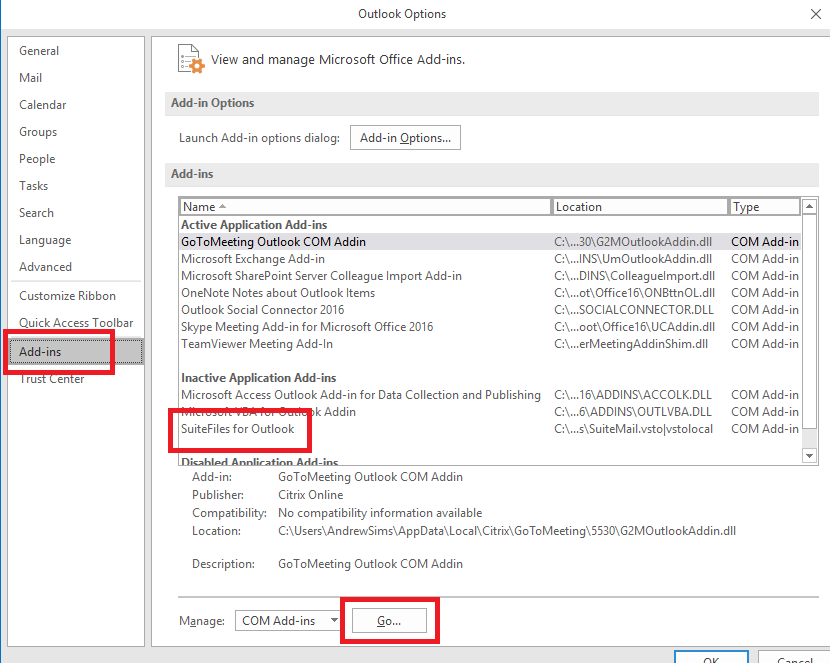Screen dimensions: 830x663
Task: Click the Location column header
Action: pos(640,206)
